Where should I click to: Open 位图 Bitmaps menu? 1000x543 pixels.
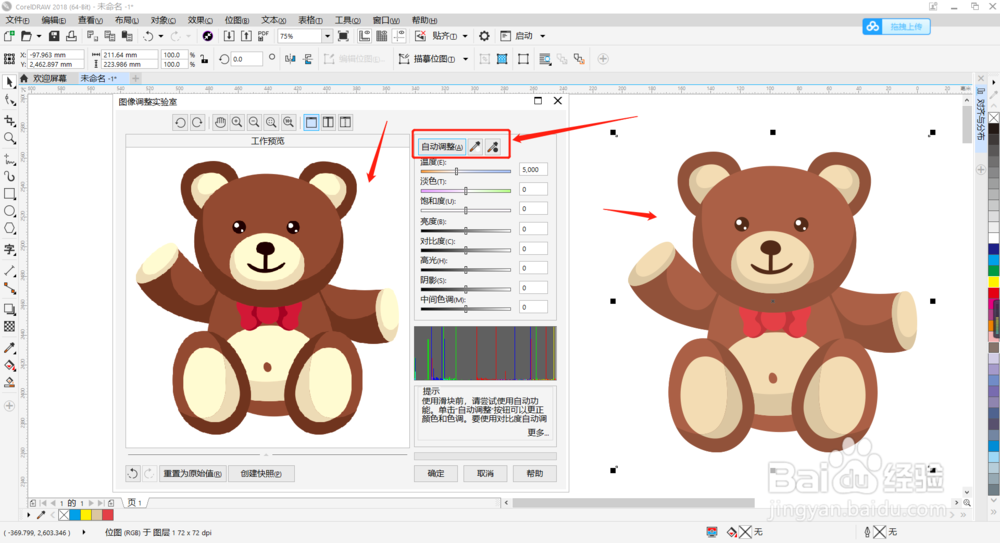pos(237,20)
